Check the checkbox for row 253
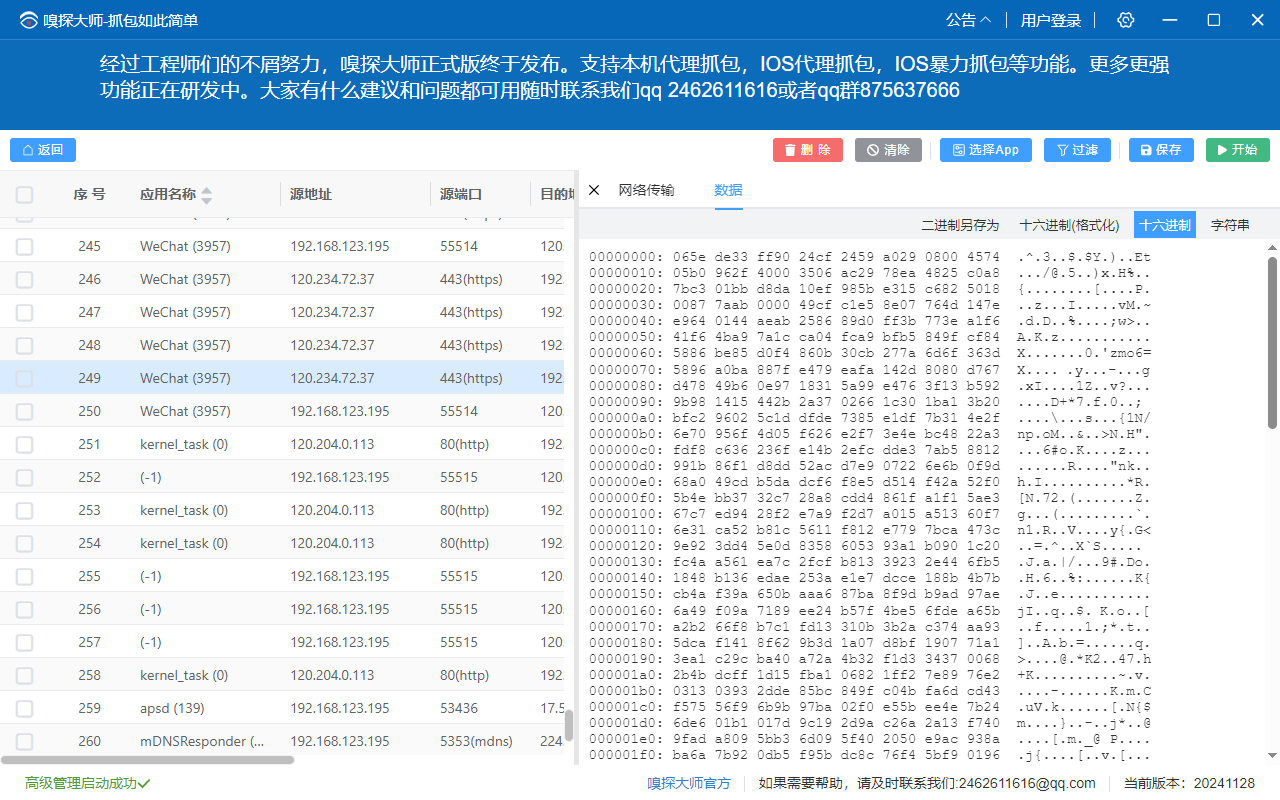Image resolution: width=1280 pixels, height=800 pixels. tap(25, 511)
